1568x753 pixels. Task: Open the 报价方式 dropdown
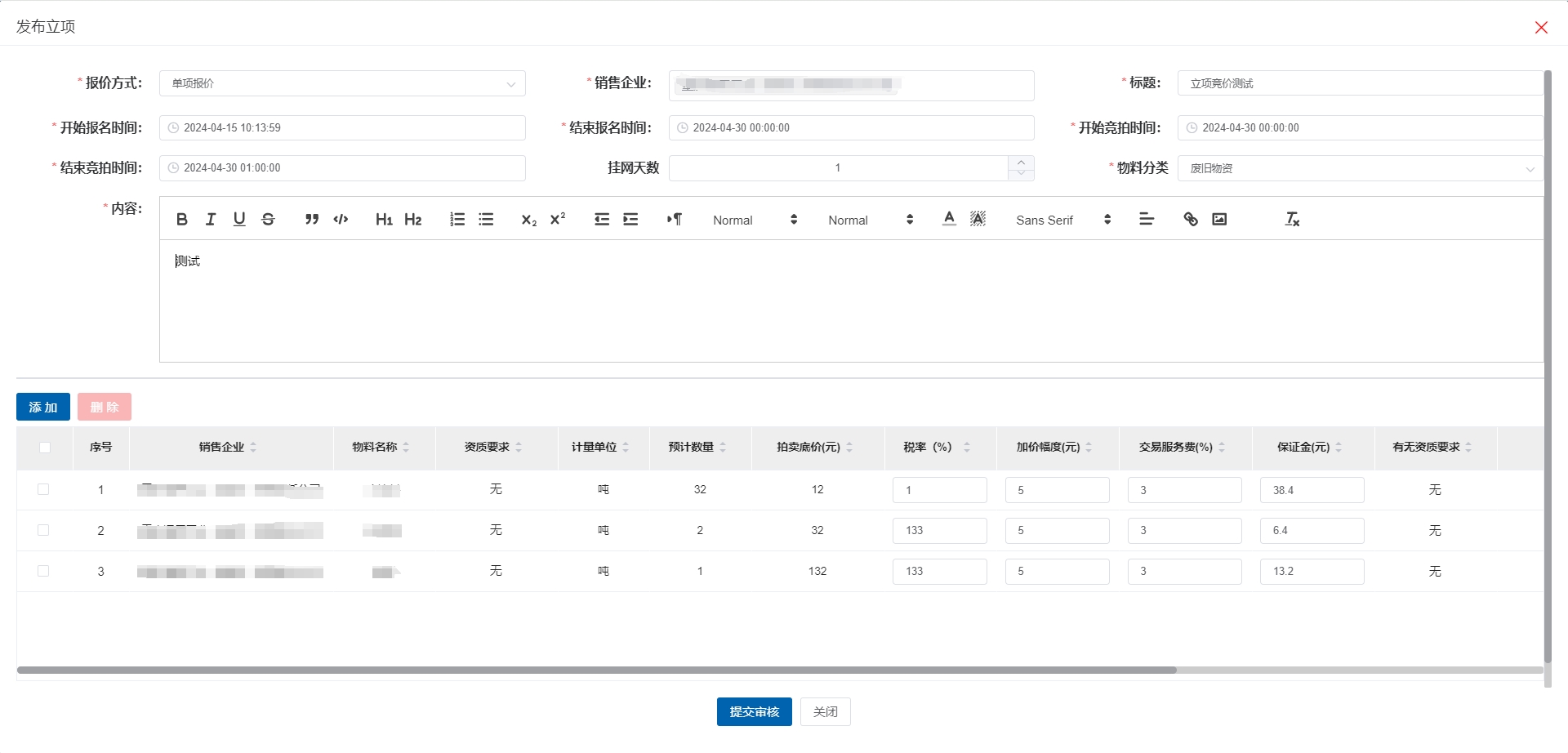342,83
